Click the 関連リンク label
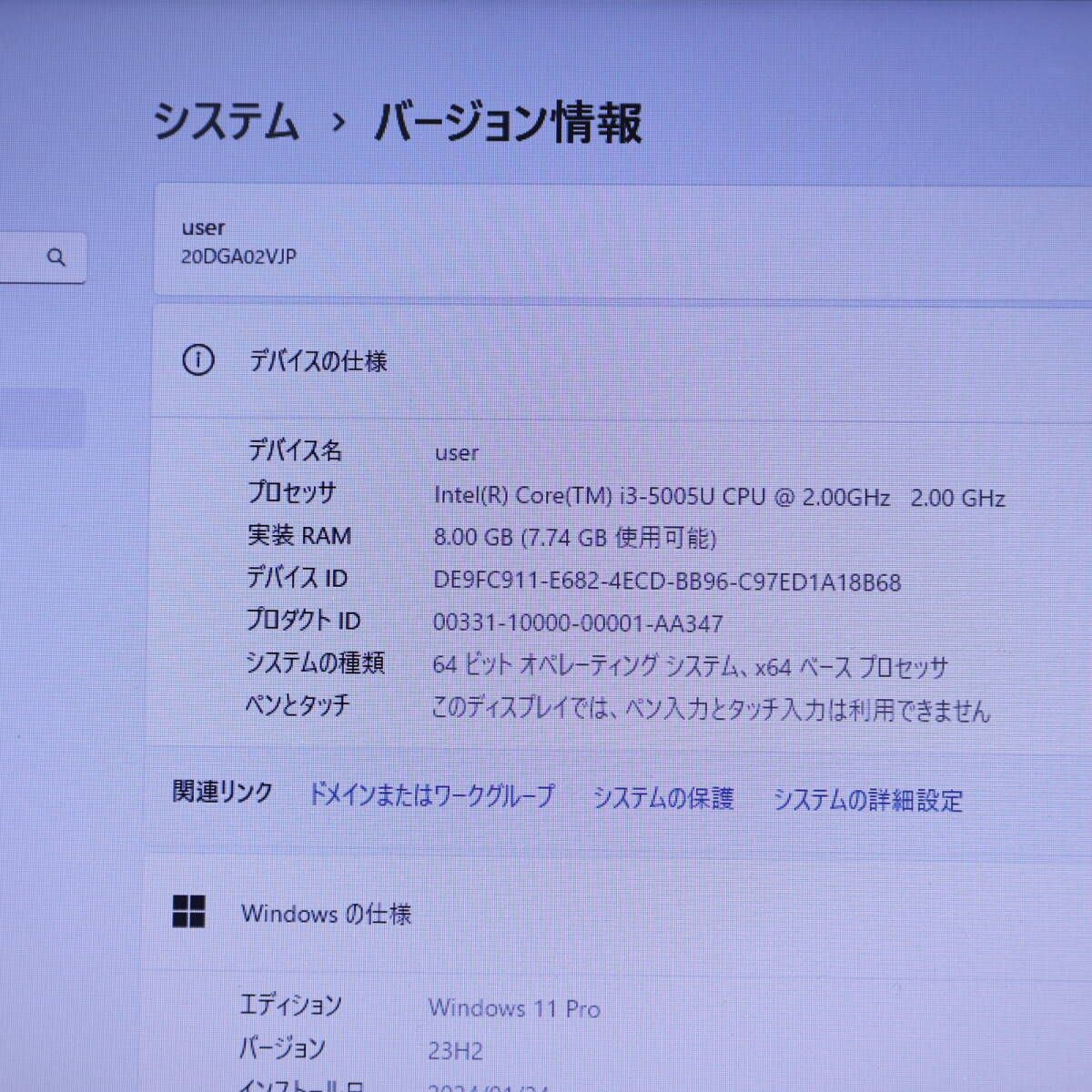The width and height of the screenshot is (1092, 1092). tap(222, 793)
